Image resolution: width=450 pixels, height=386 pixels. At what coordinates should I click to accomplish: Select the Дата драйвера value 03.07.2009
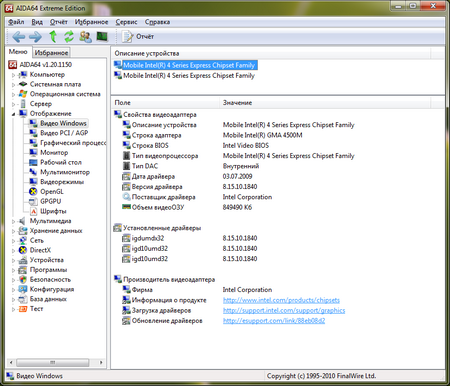click(x=237, y=176)
